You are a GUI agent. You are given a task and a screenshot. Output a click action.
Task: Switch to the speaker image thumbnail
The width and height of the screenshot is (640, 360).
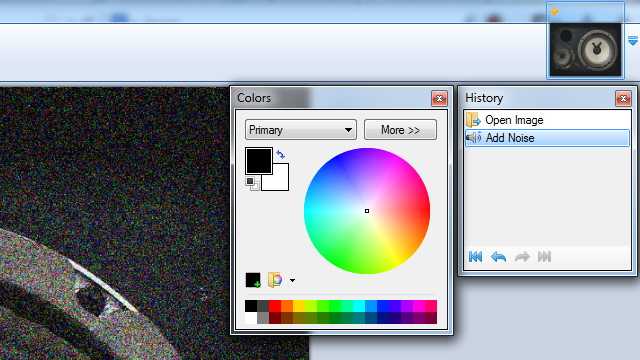585,50
